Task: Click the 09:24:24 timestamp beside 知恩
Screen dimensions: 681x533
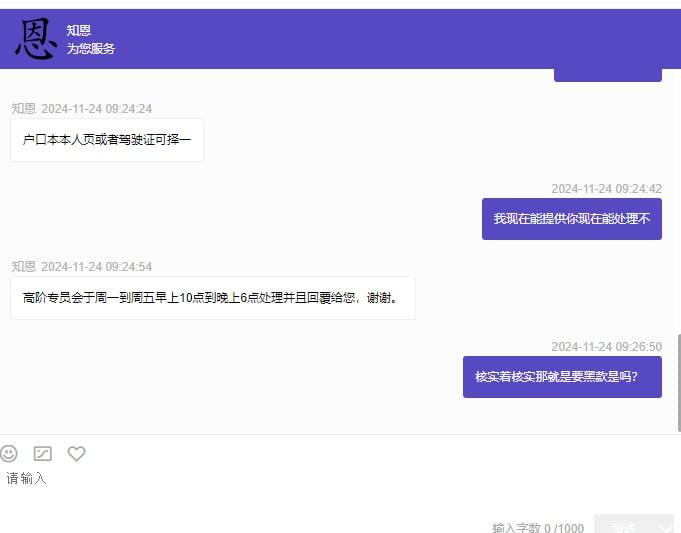Action: 97,109
